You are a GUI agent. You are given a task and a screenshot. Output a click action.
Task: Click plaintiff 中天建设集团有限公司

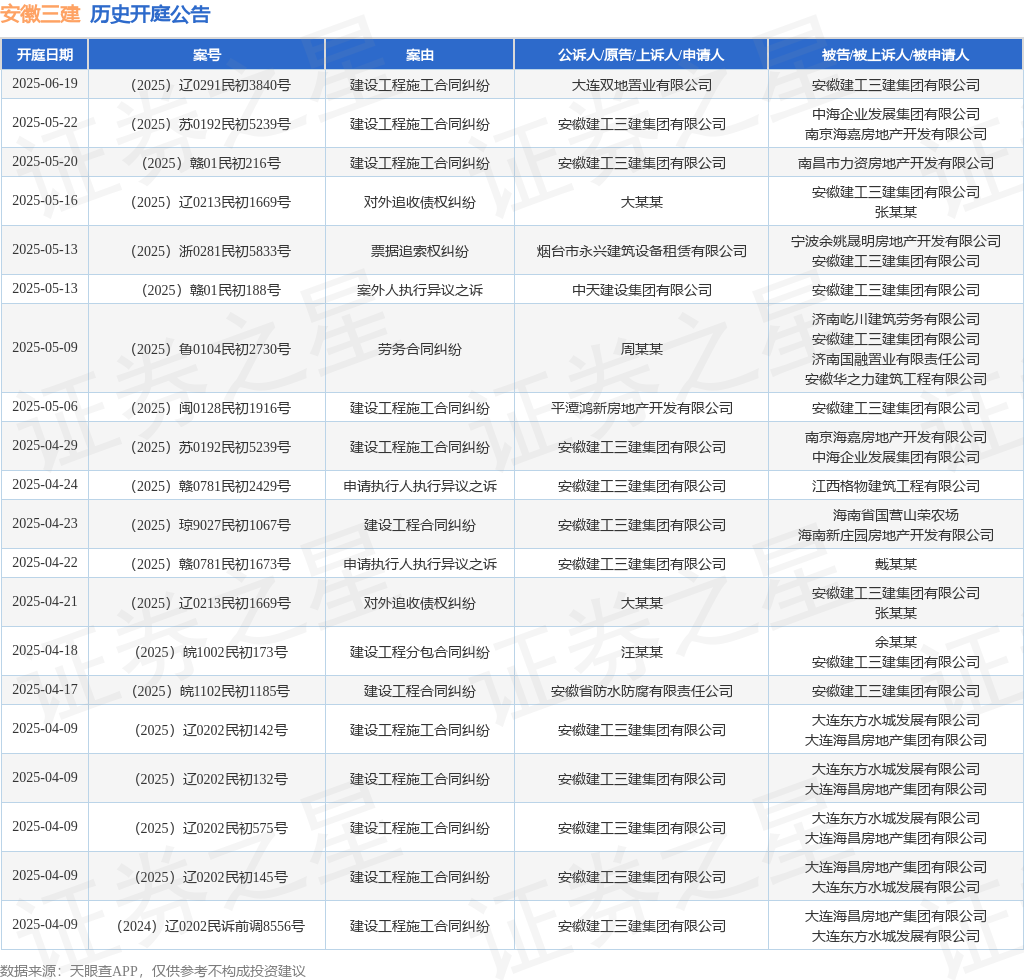[641, 290]
